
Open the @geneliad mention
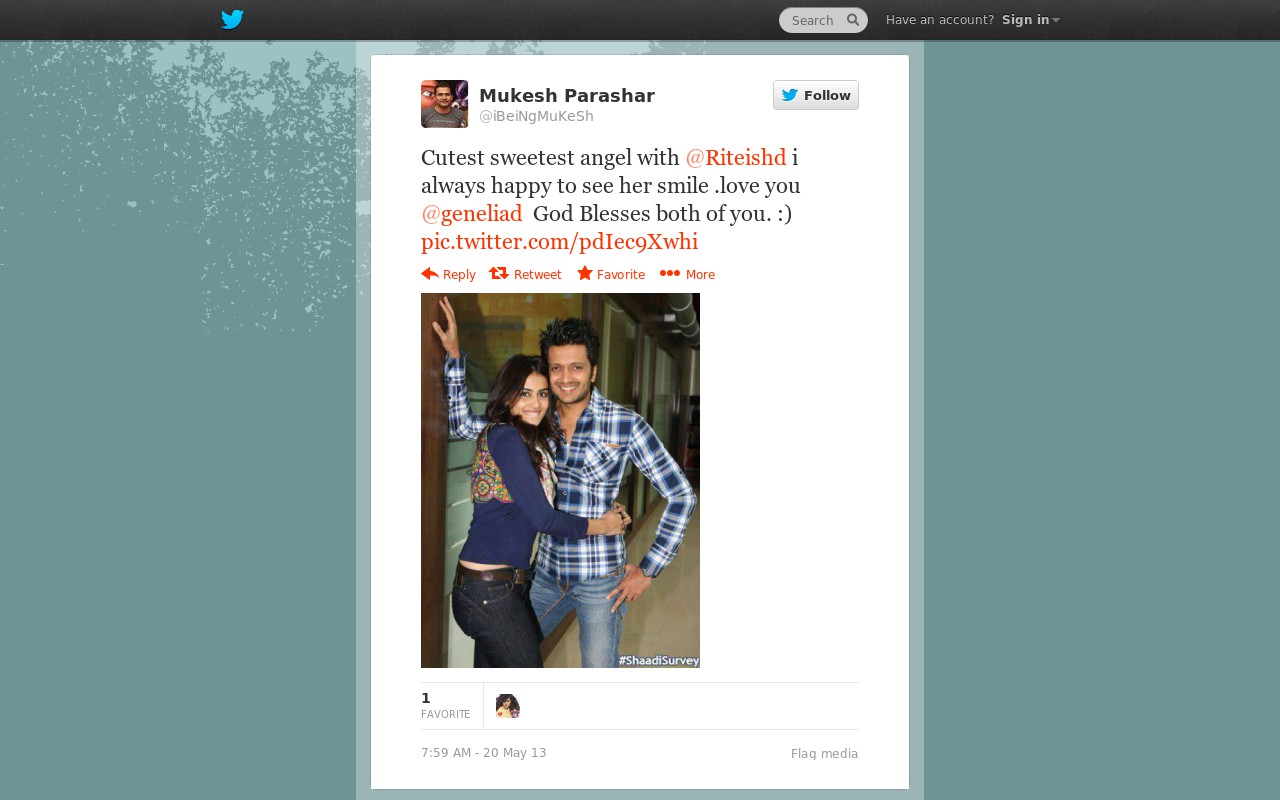click(x=472, y=214)
